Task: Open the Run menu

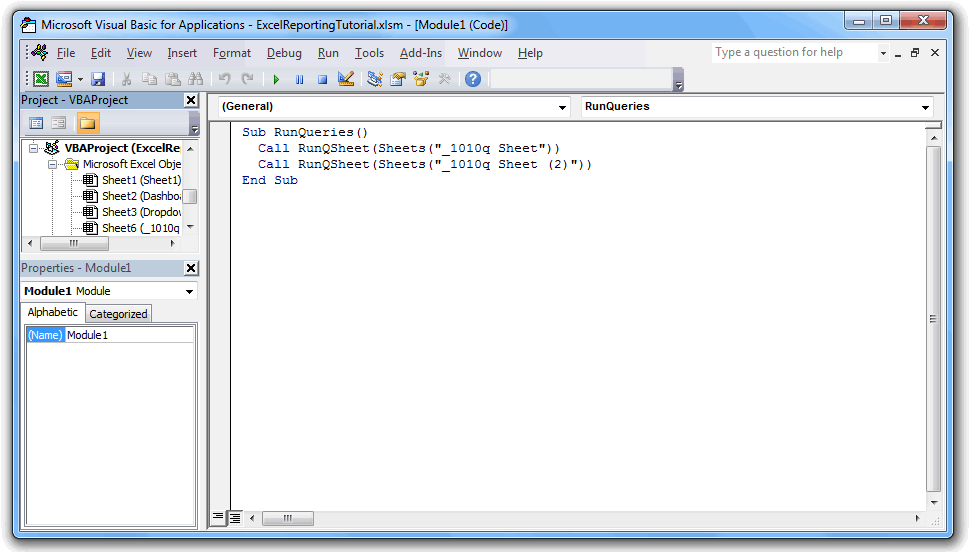Action: (x=328, y=53)
